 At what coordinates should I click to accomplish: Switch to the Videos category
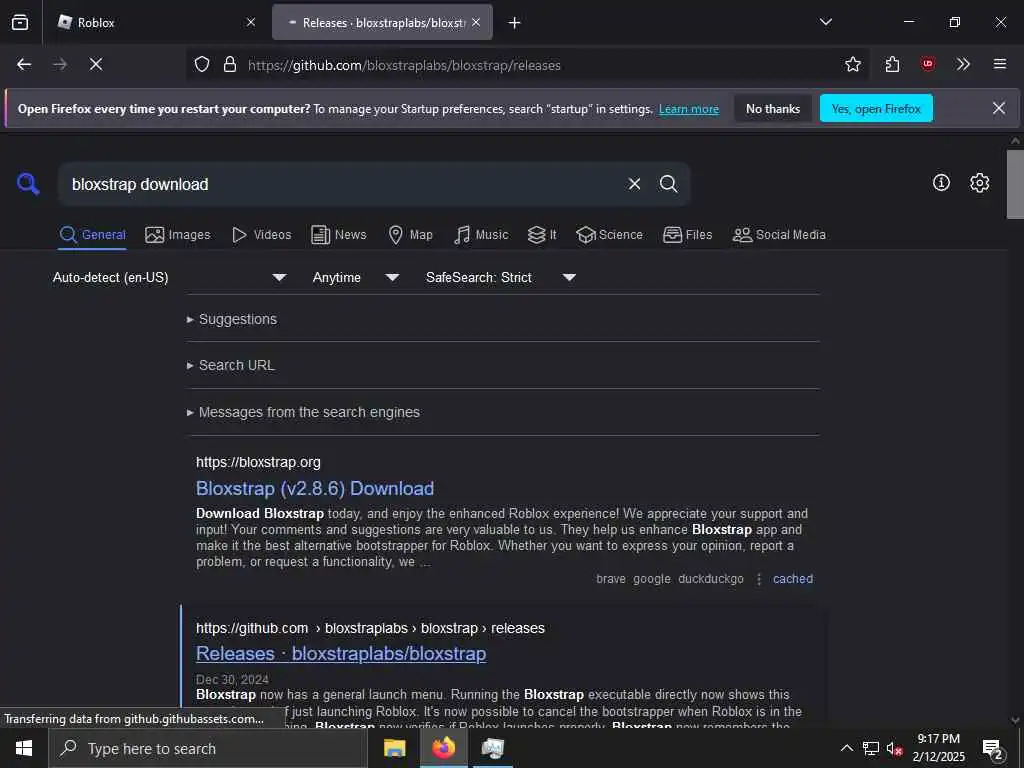(x=262, y=235)
